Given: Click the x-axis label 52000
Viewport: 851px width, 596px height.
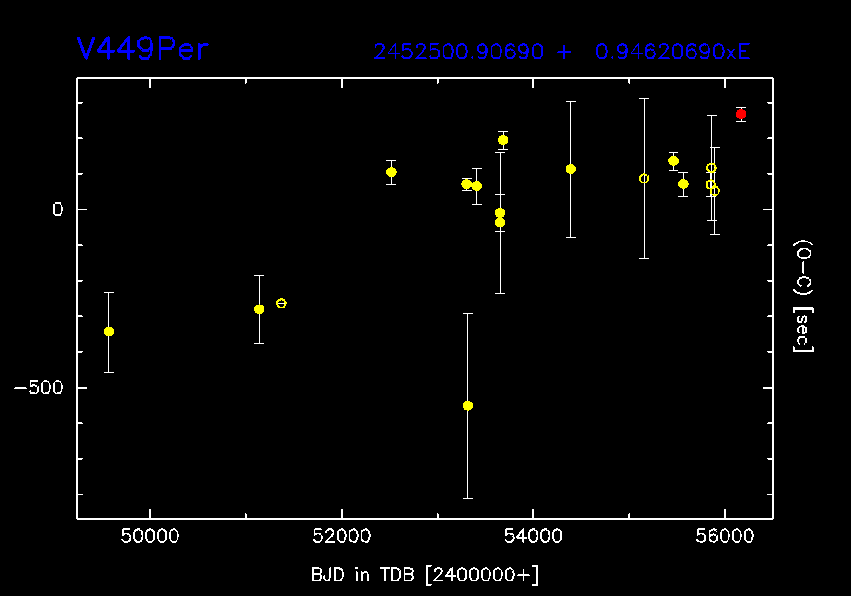Looking at the screenshot, I should (341, 537).
